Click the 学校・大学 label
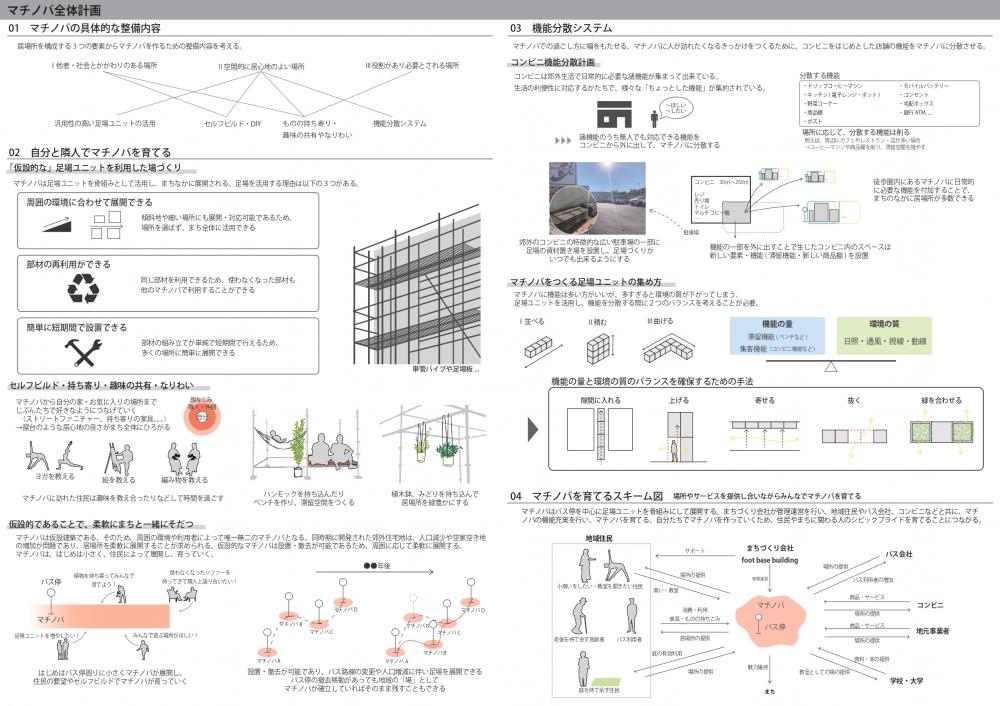This screenshot has height=706, width=1000. coord(906,680)
